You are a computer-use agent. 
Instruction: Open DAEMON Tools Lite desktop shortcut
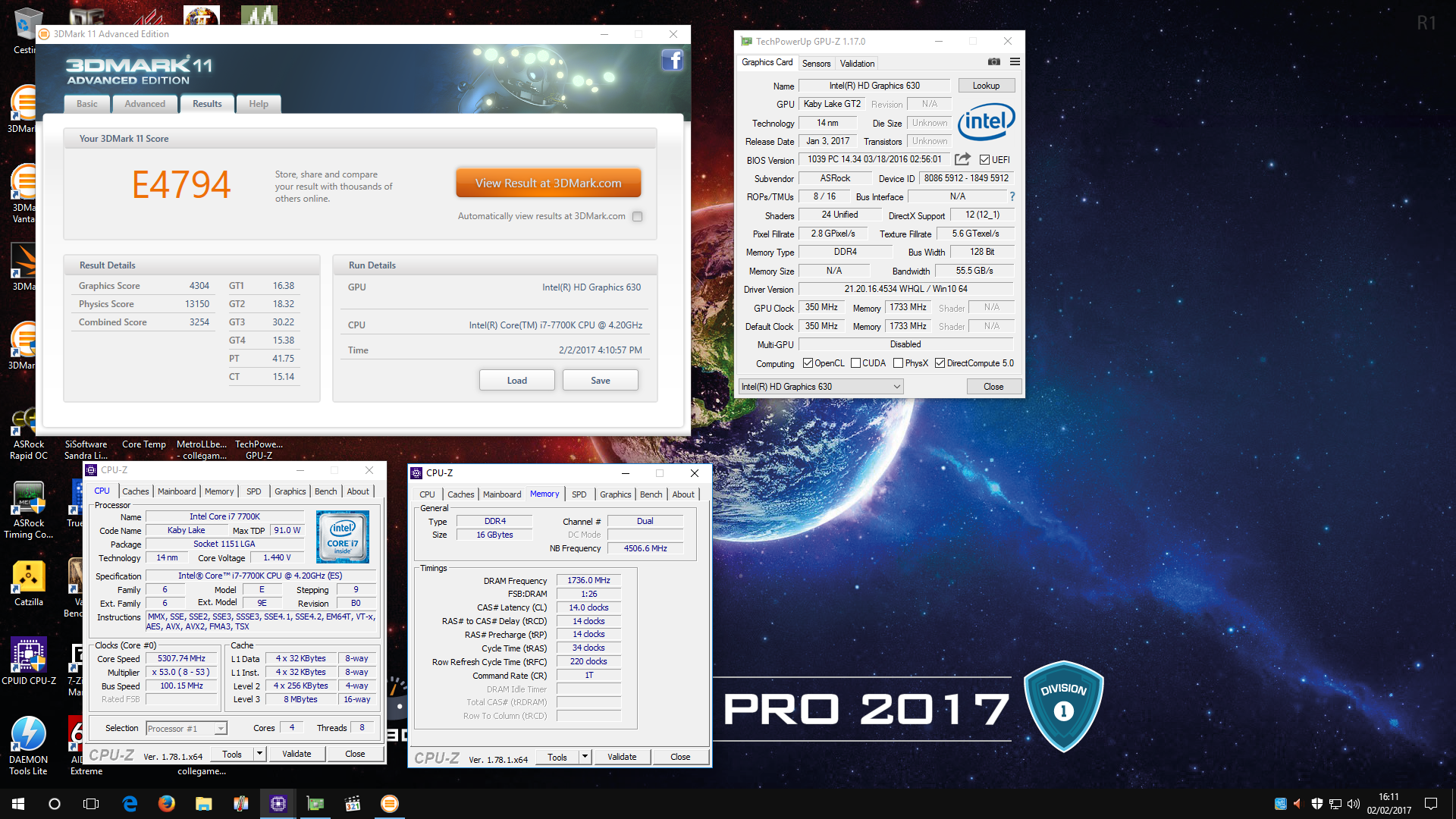coord(29,746)
